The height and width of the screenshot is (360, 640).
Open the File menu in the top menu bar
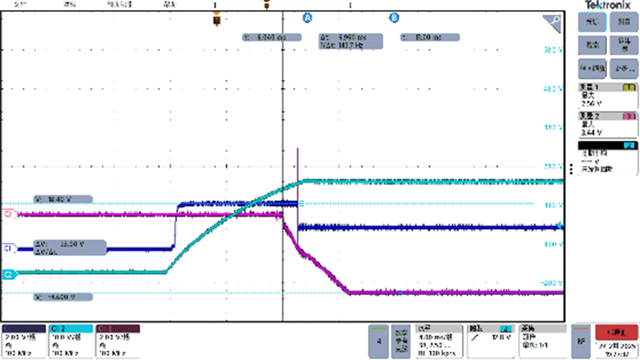tap(21, 4)
